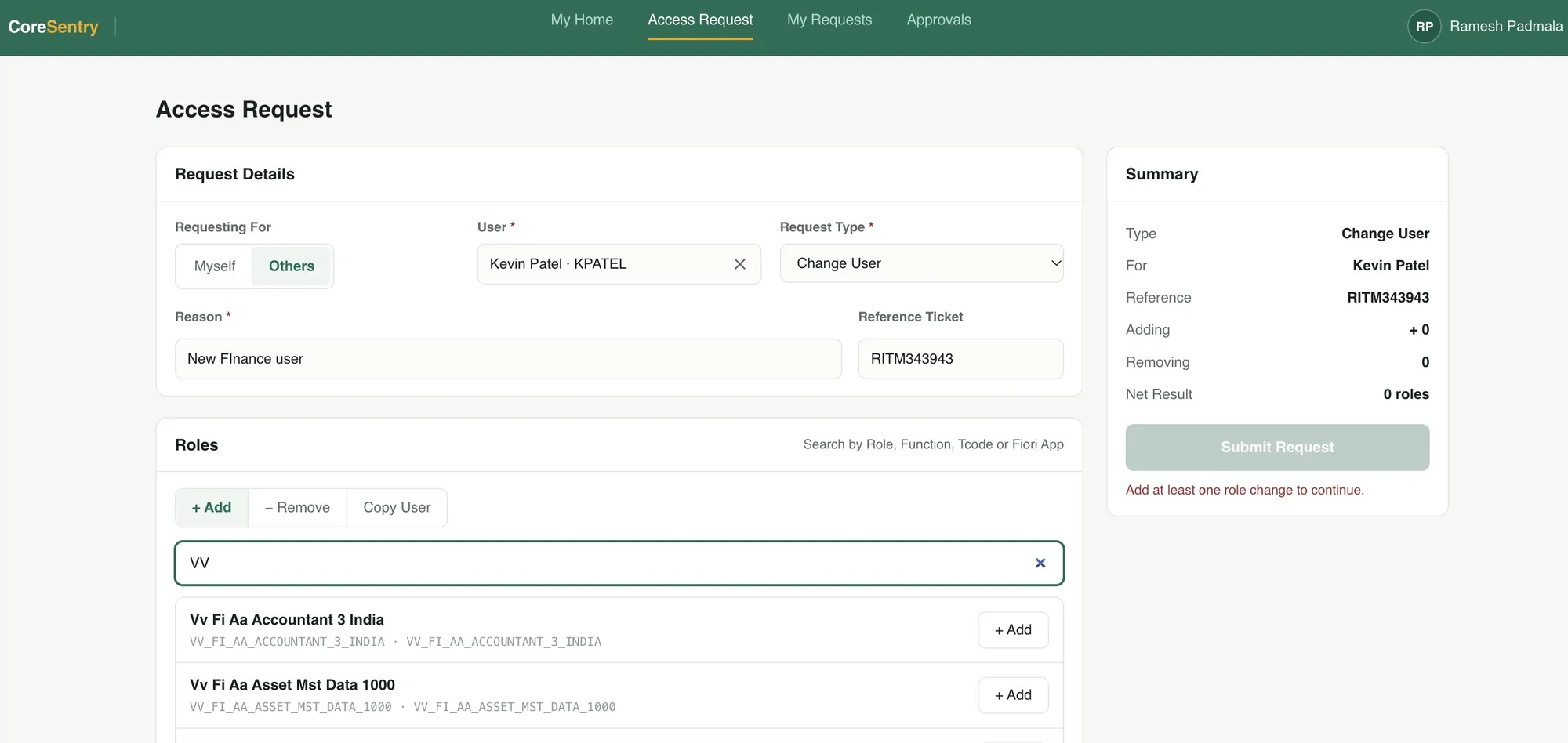Select Myself for Requesting For
Viewport: 1568px width, 743px height.
[215, 266]
